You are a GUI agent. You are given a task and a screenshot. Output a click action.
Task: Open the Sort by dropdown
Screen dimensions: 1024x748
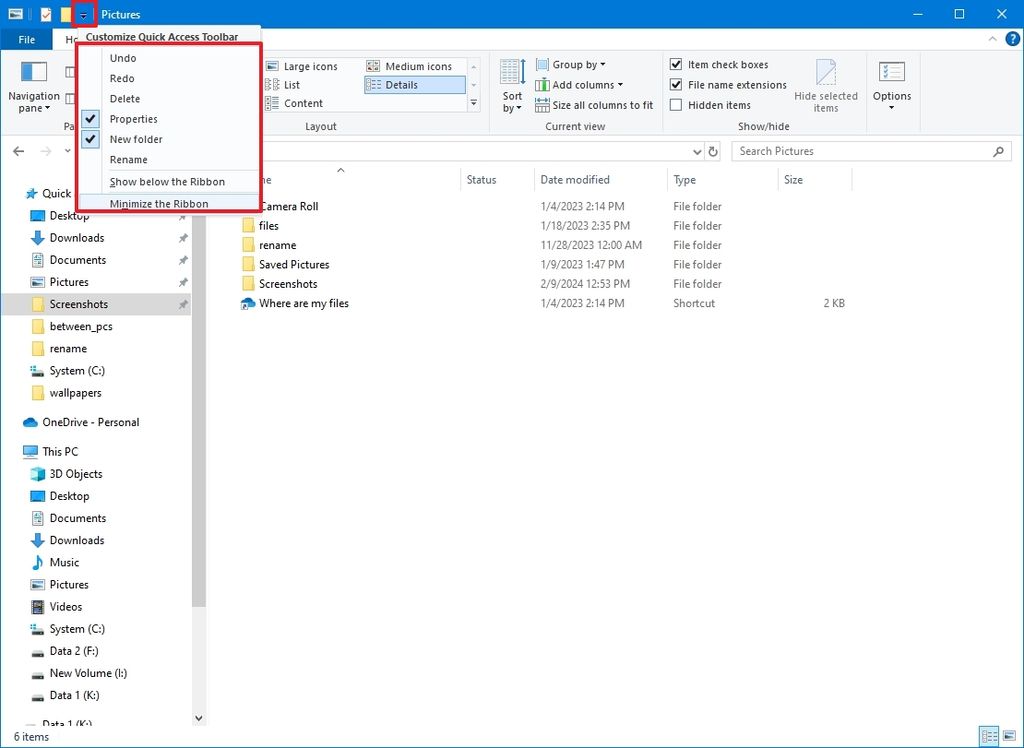511,90
